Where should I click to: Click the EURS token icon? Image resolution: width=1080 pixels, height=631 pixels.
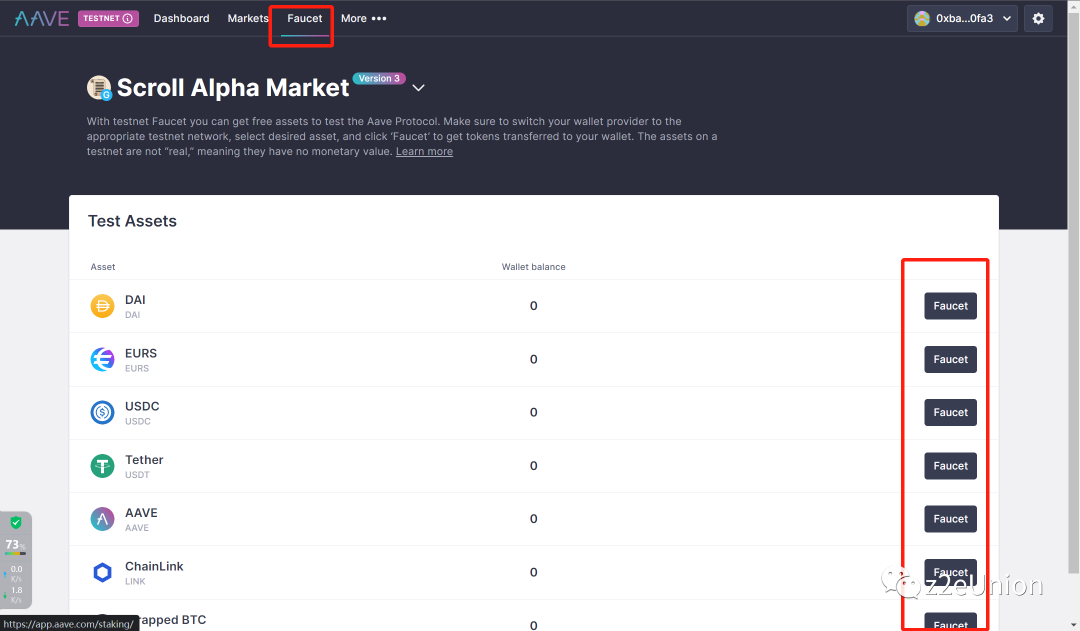[x=102, y=359]
